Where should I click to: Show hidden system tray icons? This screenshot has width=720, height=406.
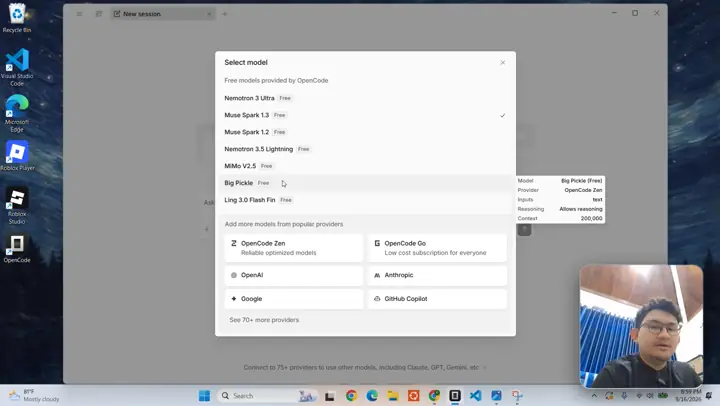(x=594, y=396)
